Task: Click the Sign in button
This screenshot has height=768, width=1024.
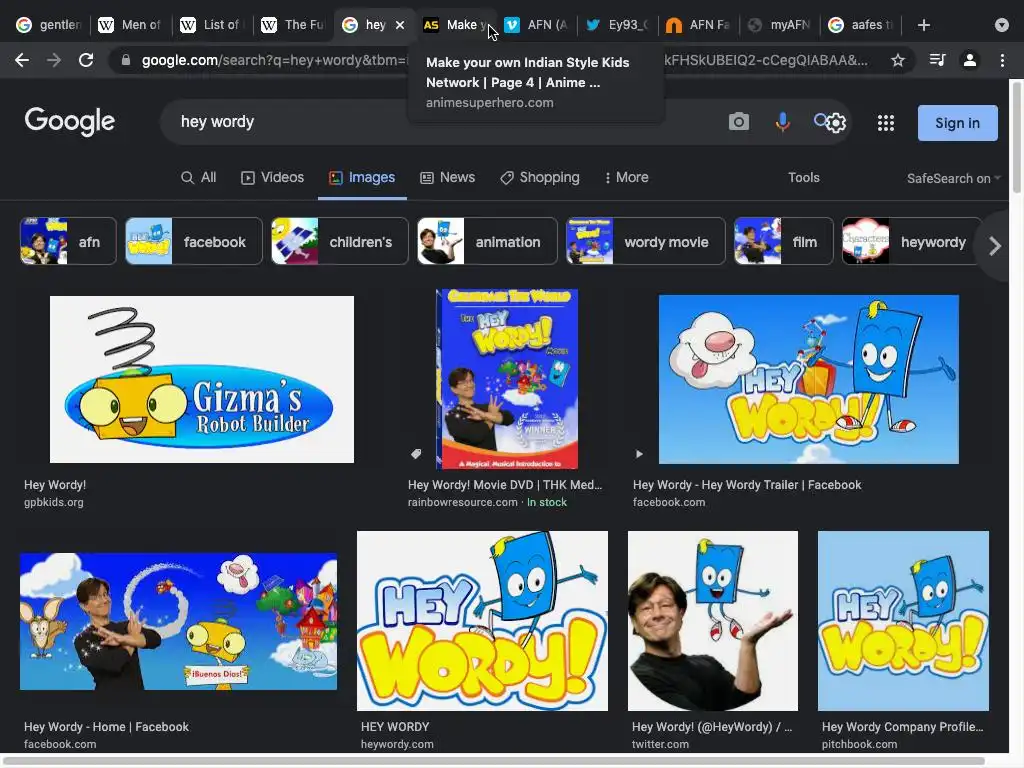Action: click(957, 123)
